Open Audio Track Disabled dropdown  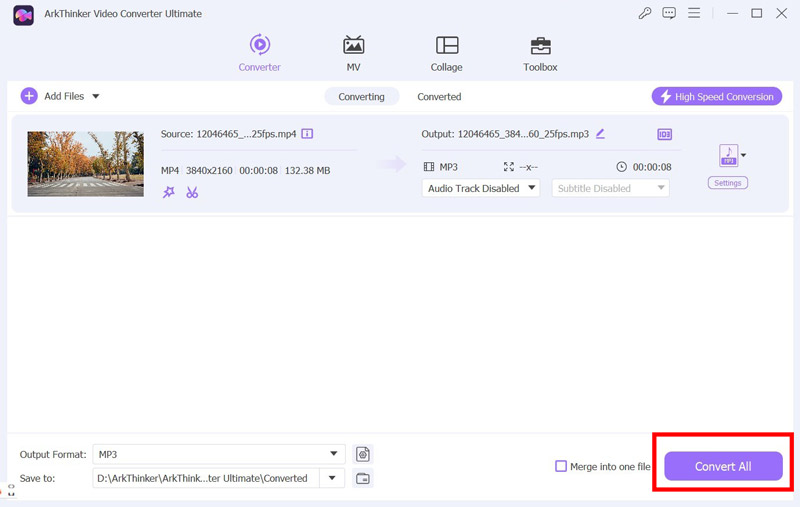pyautogui.click(x=481, y=188)
